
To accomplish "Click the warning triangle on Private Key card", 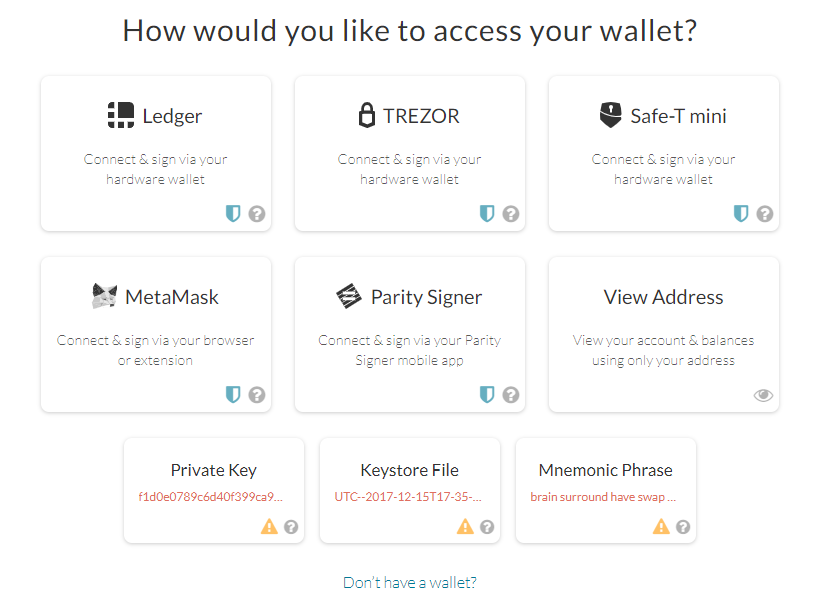I will click(270, 526).
